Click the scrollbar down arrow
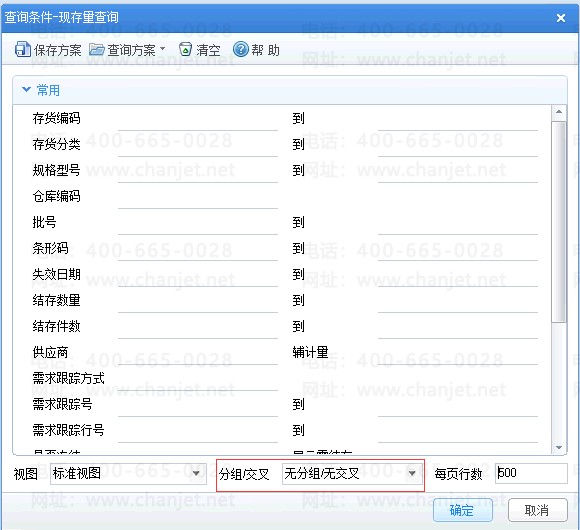The height and width of the screenshot is (530, 580). [559, 448]
